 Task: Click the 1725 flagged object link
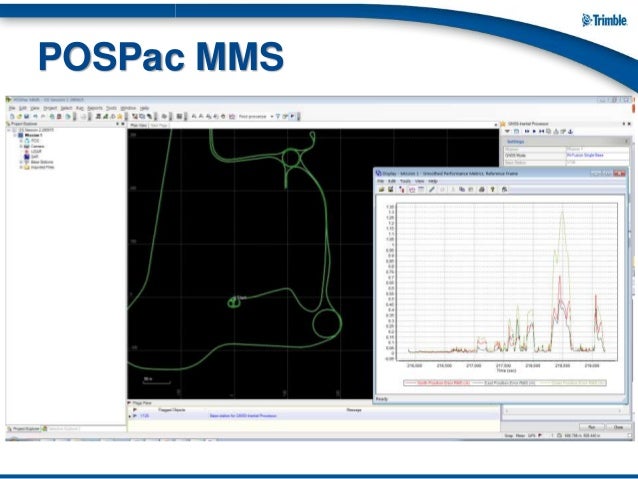pyautogui.click(x=144, y=416)
